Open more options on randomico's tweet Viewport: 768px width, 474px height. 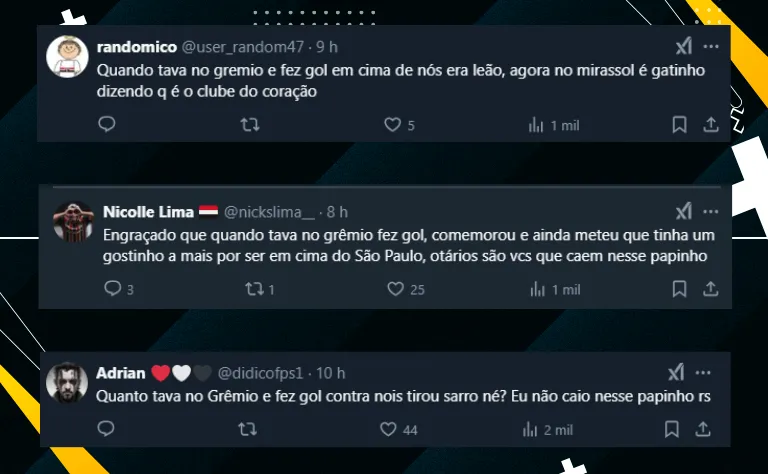click(x=711, y=47)
